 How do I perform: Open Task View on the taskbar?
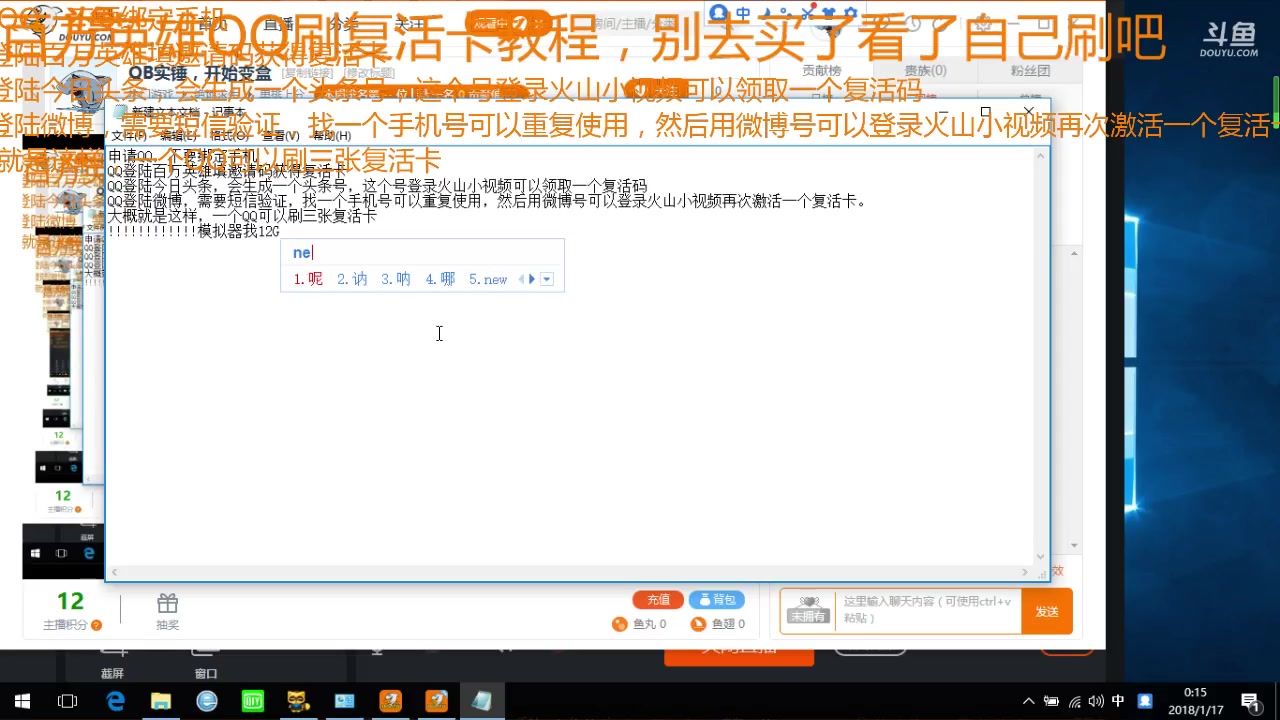pos(68,701)
